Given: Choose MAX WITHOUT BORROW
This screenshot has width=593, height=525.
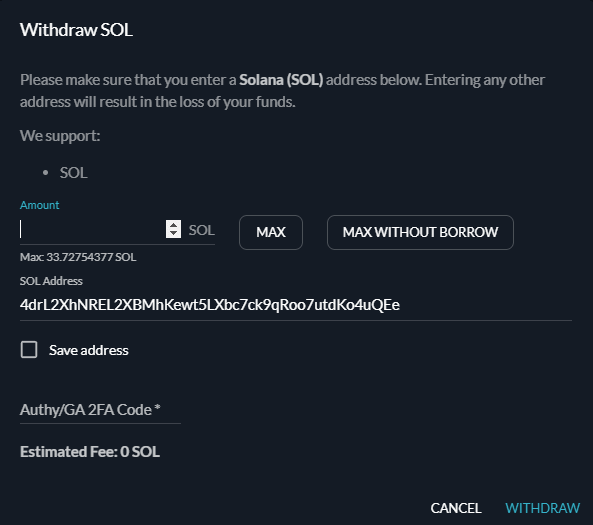Looking at the screenshot, I should [420, 232].
